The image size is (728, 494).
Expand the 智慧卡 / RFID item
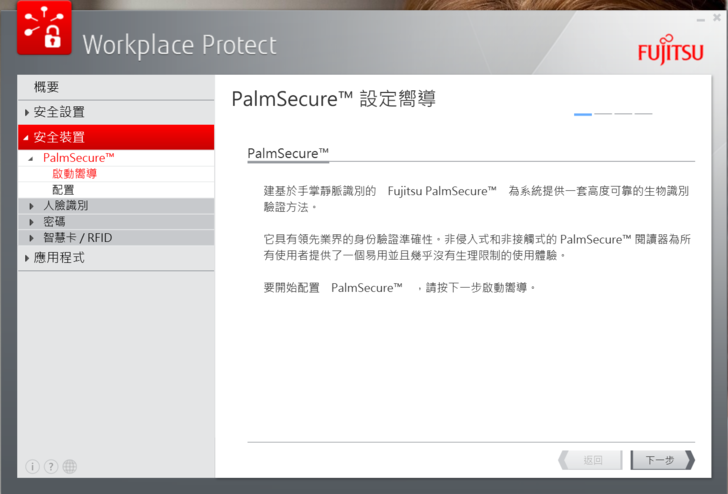coord(76,237)
